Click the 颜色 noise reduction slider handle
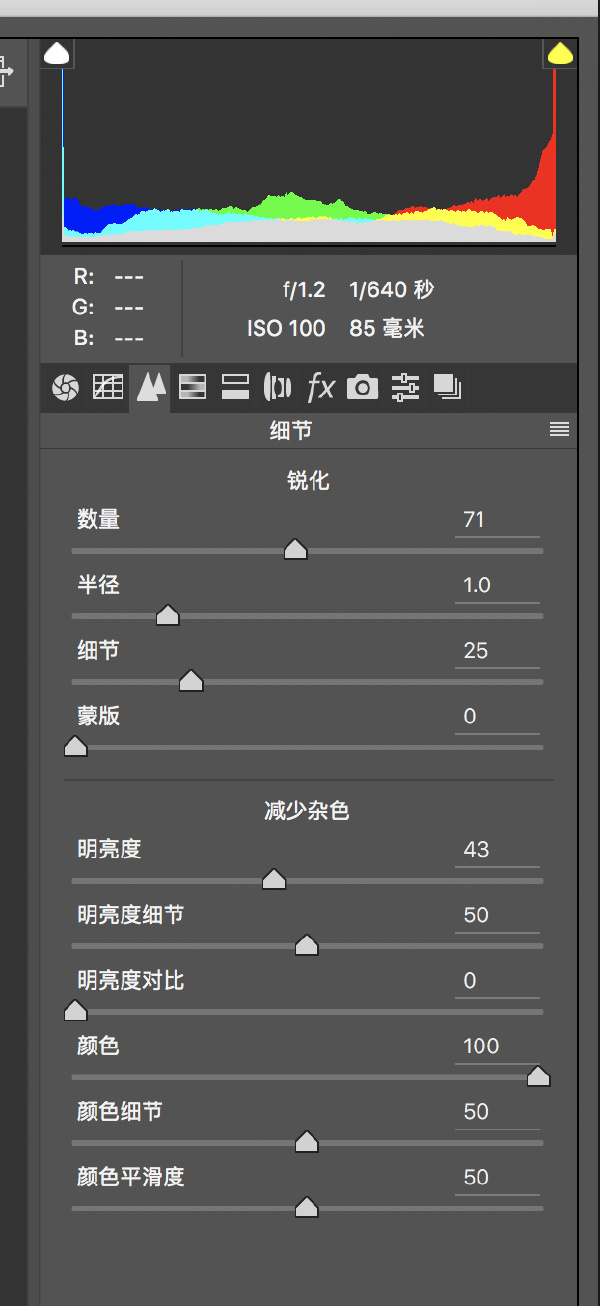 [x=538, y=1077]
